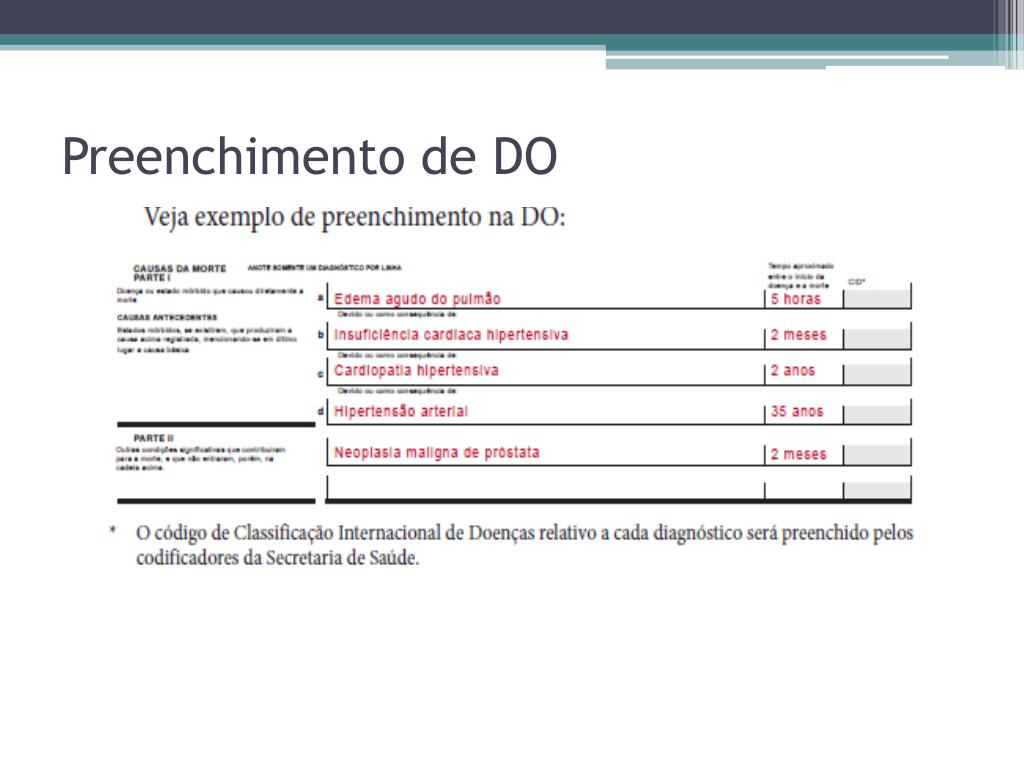Click the "CAUSAS ANTECEDENTES" label

coord(167,317)
